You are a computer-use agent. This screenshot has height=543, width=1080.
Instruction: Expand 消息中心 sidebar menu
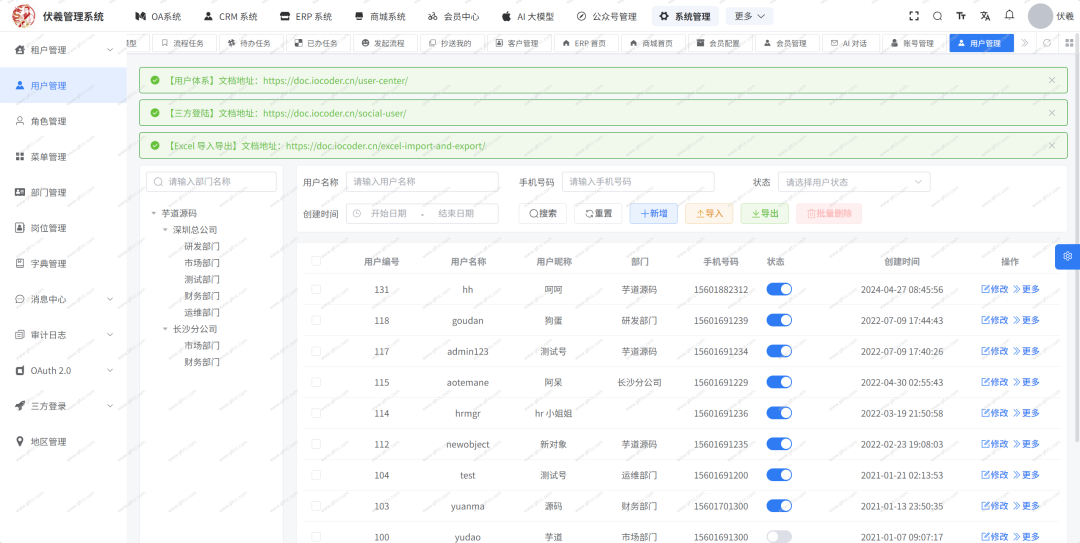(x=63, y=299)
